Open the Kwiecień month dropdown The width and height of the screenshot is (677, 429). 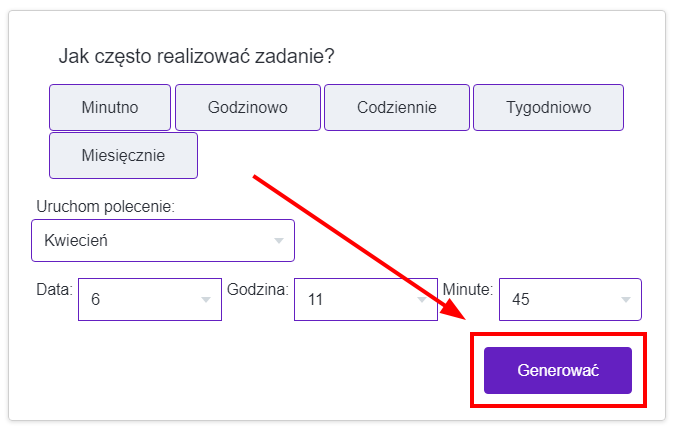point(150,241)
